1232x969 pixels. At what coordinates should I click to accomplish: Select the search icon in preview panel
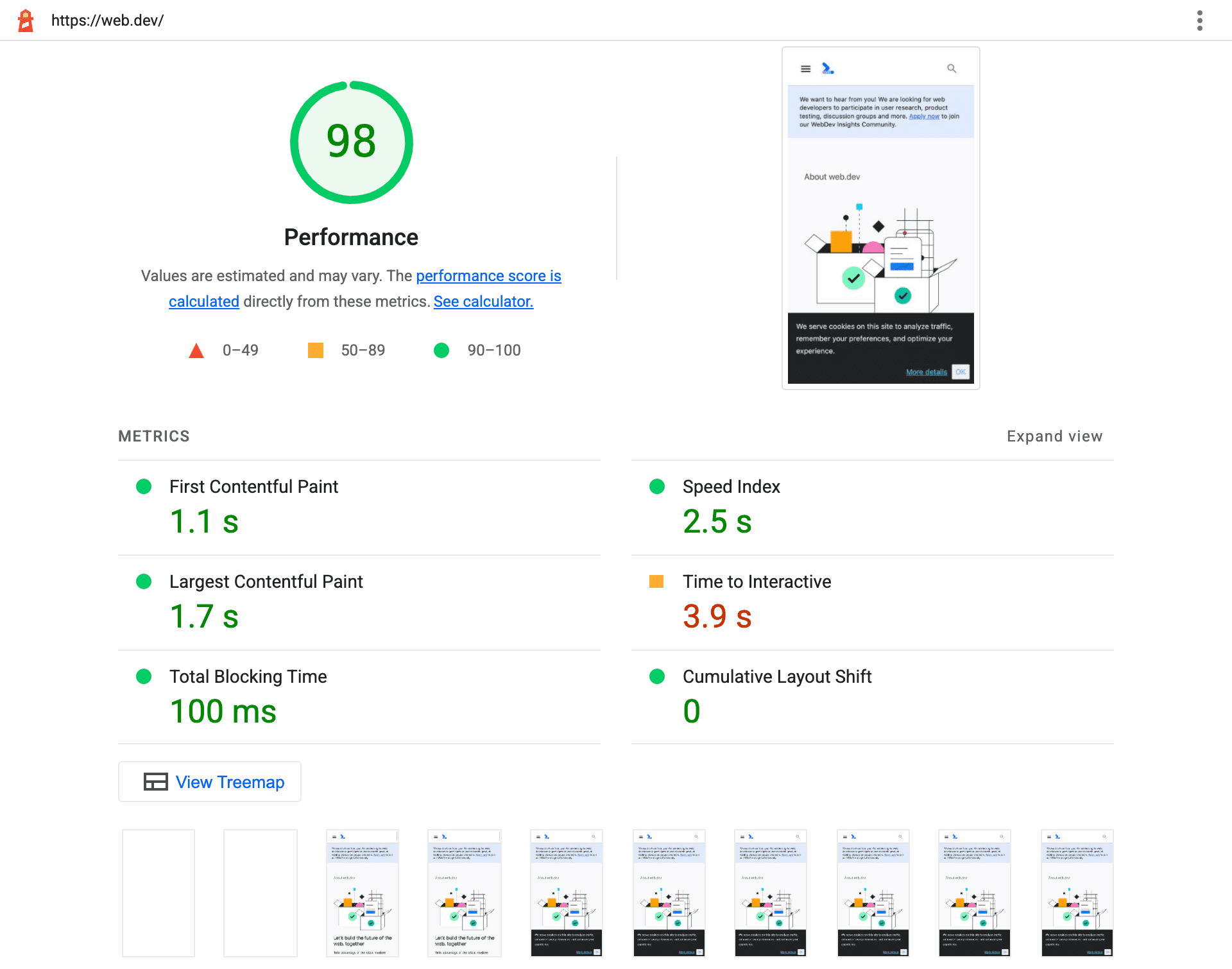point(952,68)
